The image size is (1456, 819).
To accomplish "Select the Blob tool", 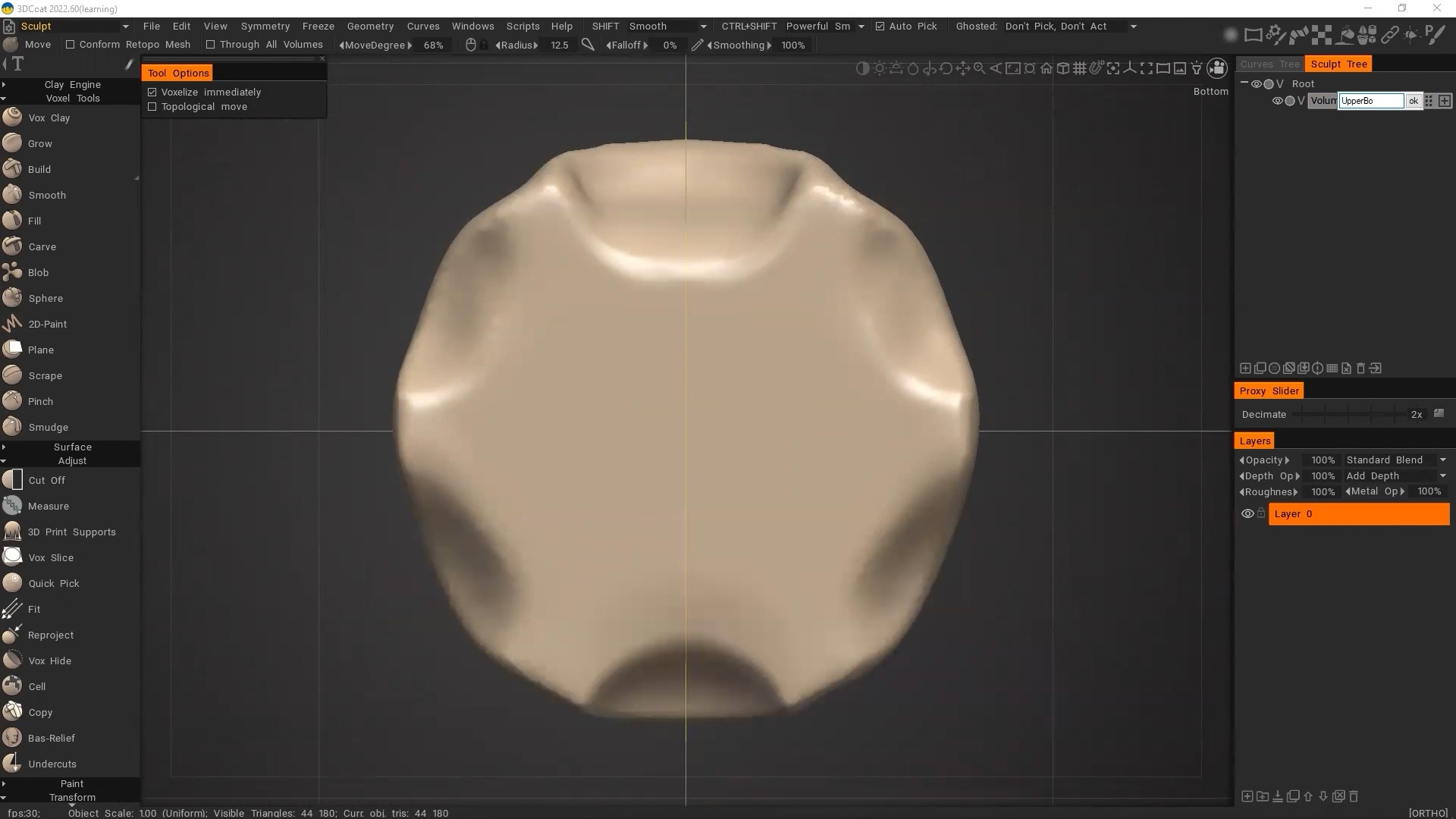I will pyautogui.click(x=38, y=272).
